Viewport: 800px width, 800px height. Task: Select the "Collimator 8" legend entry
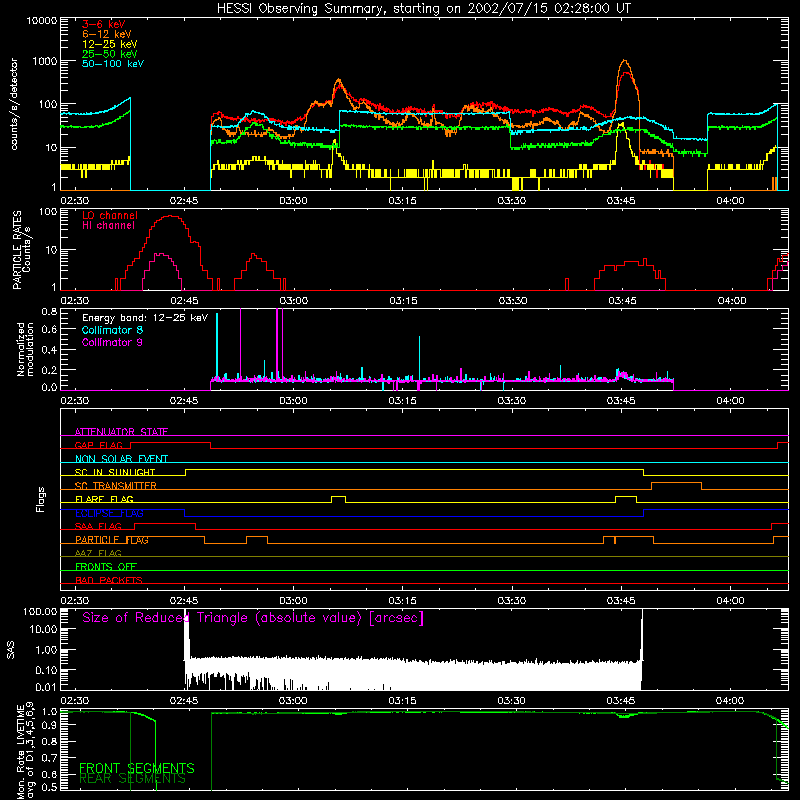pos(112,330)
